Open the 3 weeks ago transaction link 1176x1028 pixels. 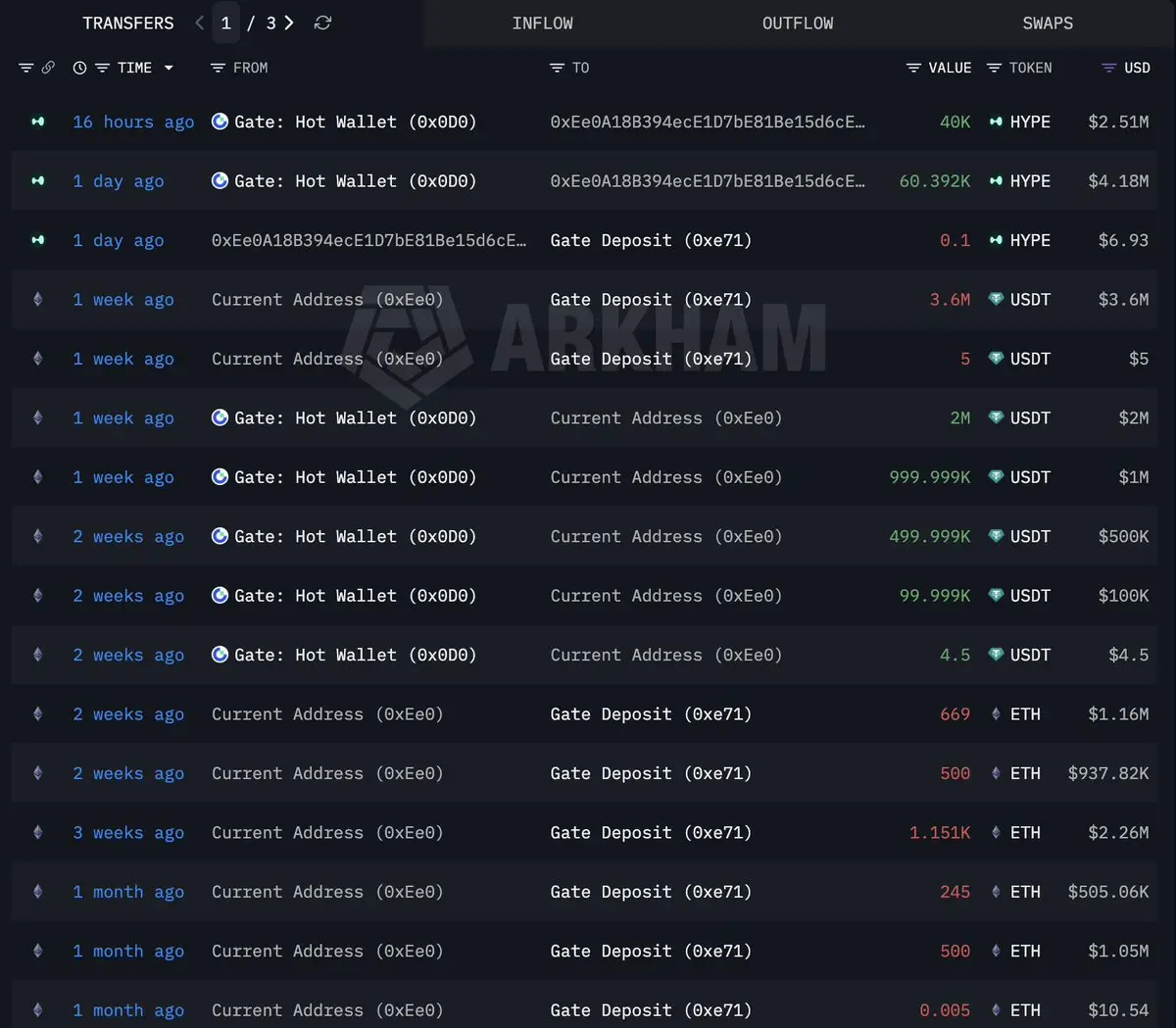coord(128,833)
